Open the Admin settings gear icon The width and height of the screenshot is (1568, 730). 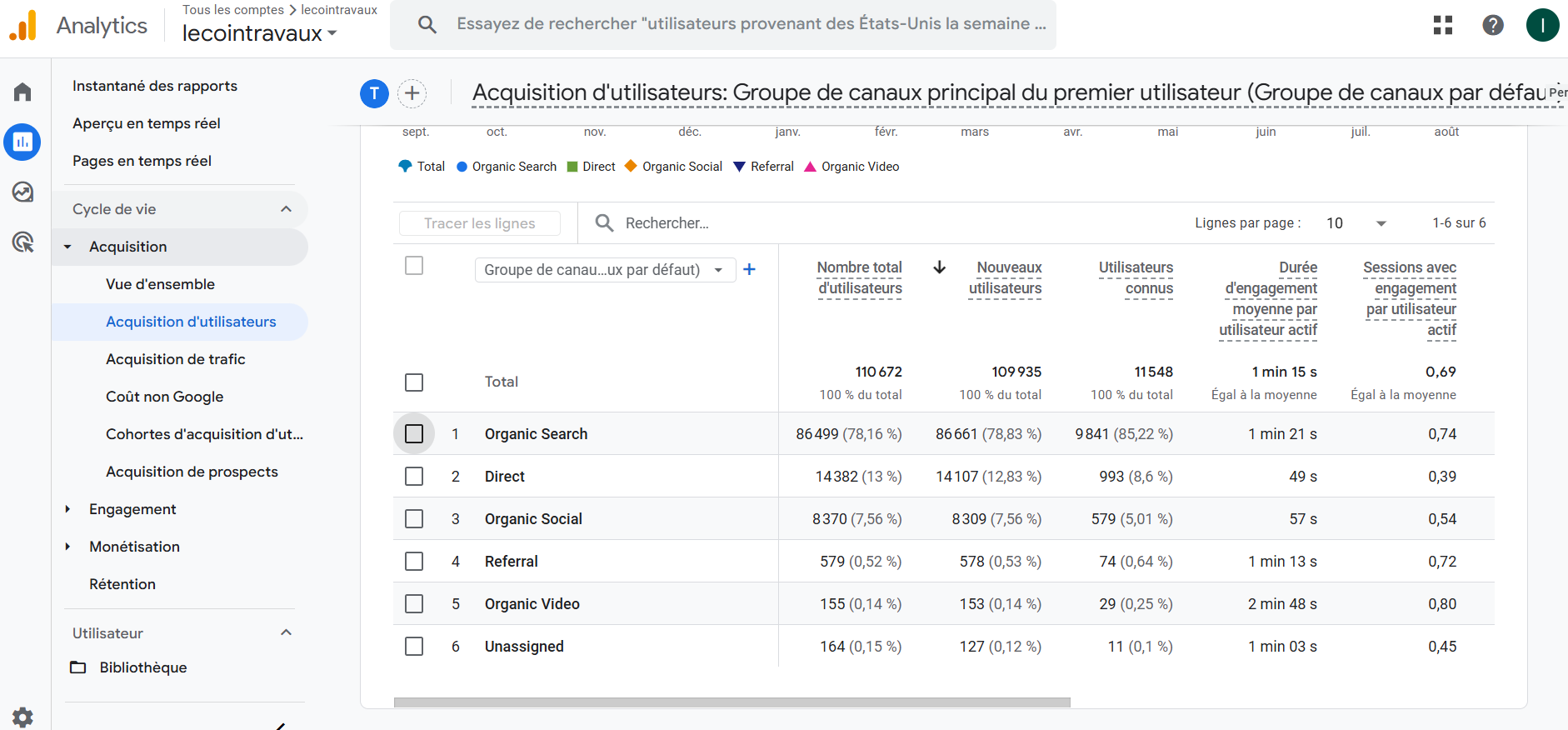point(22,717)
